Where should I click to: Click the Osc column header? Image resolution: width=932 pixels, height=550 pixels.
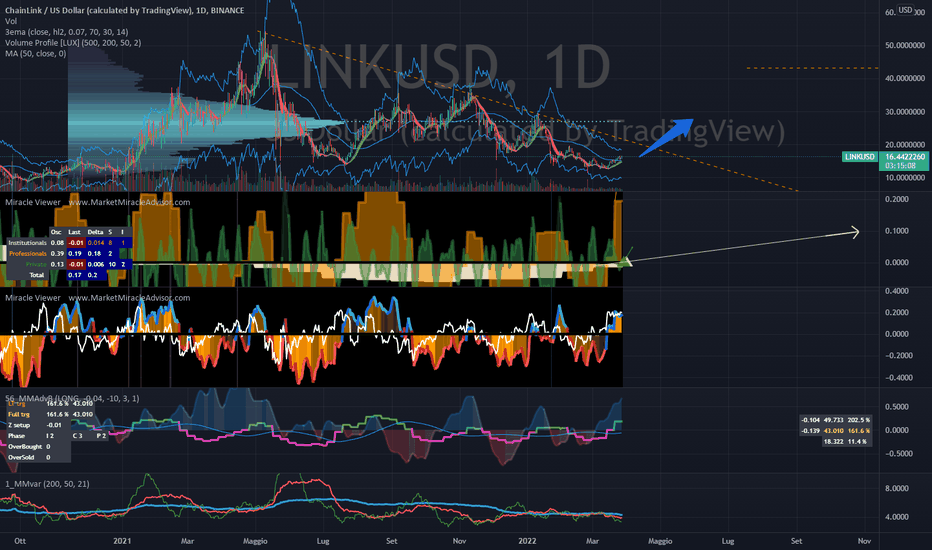[x=56, y=232]
